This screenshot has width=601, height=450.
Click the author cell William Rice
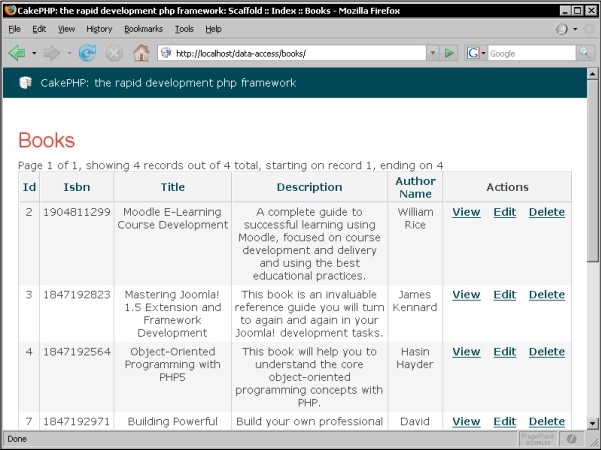415,218
